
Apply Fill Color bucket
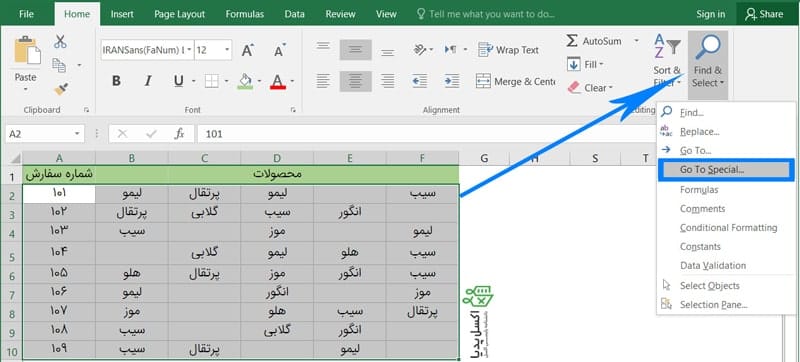[245, 81]
